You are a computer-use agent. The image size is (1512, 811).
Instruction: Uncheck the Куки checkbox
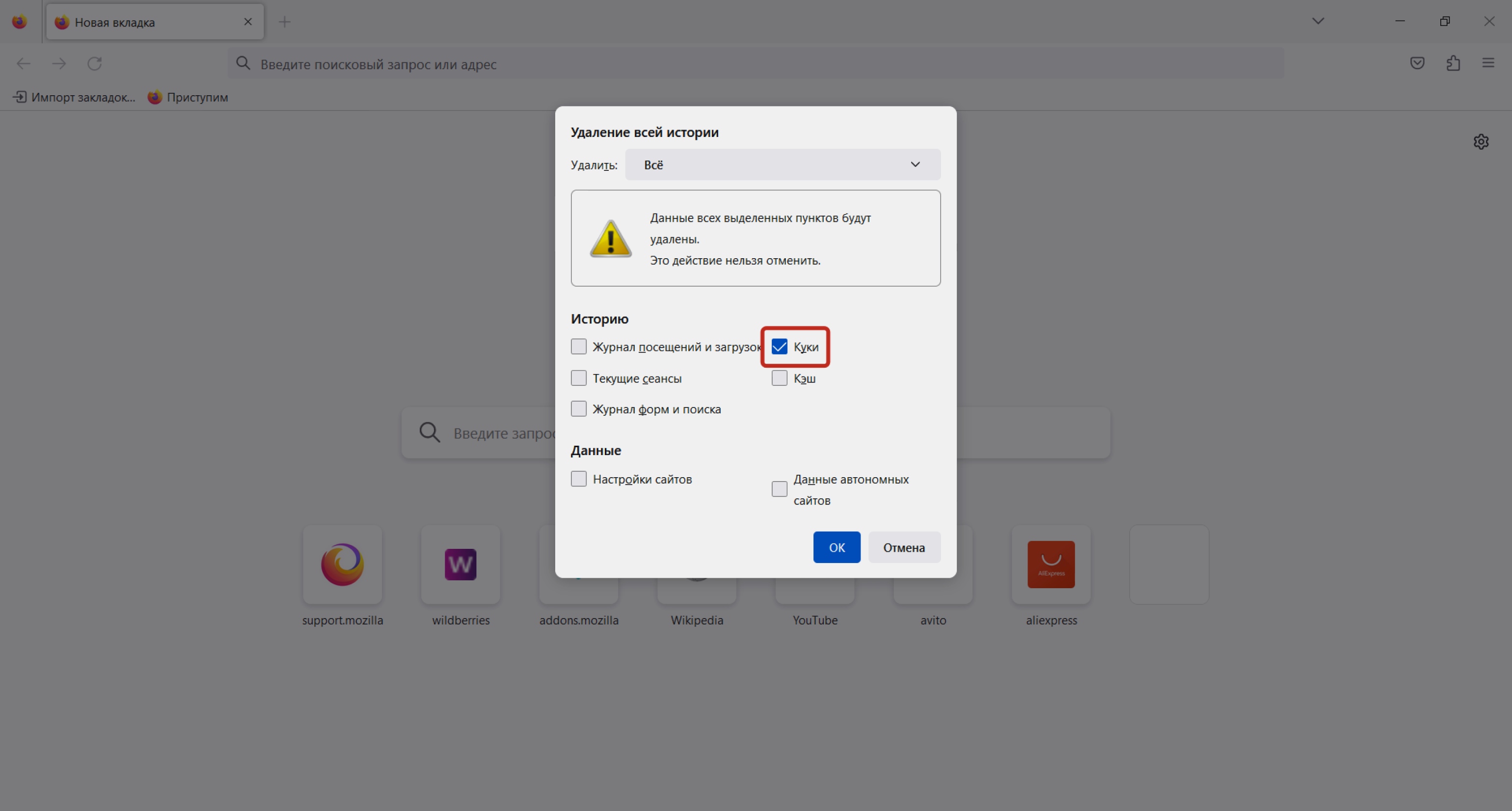tap(779, 347)
